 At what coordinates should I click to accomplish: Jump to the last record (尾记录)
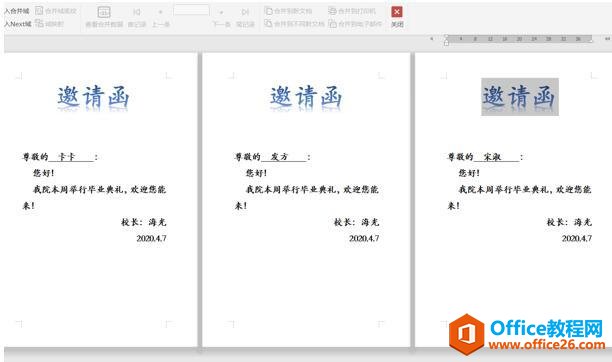tap(245, 18)
